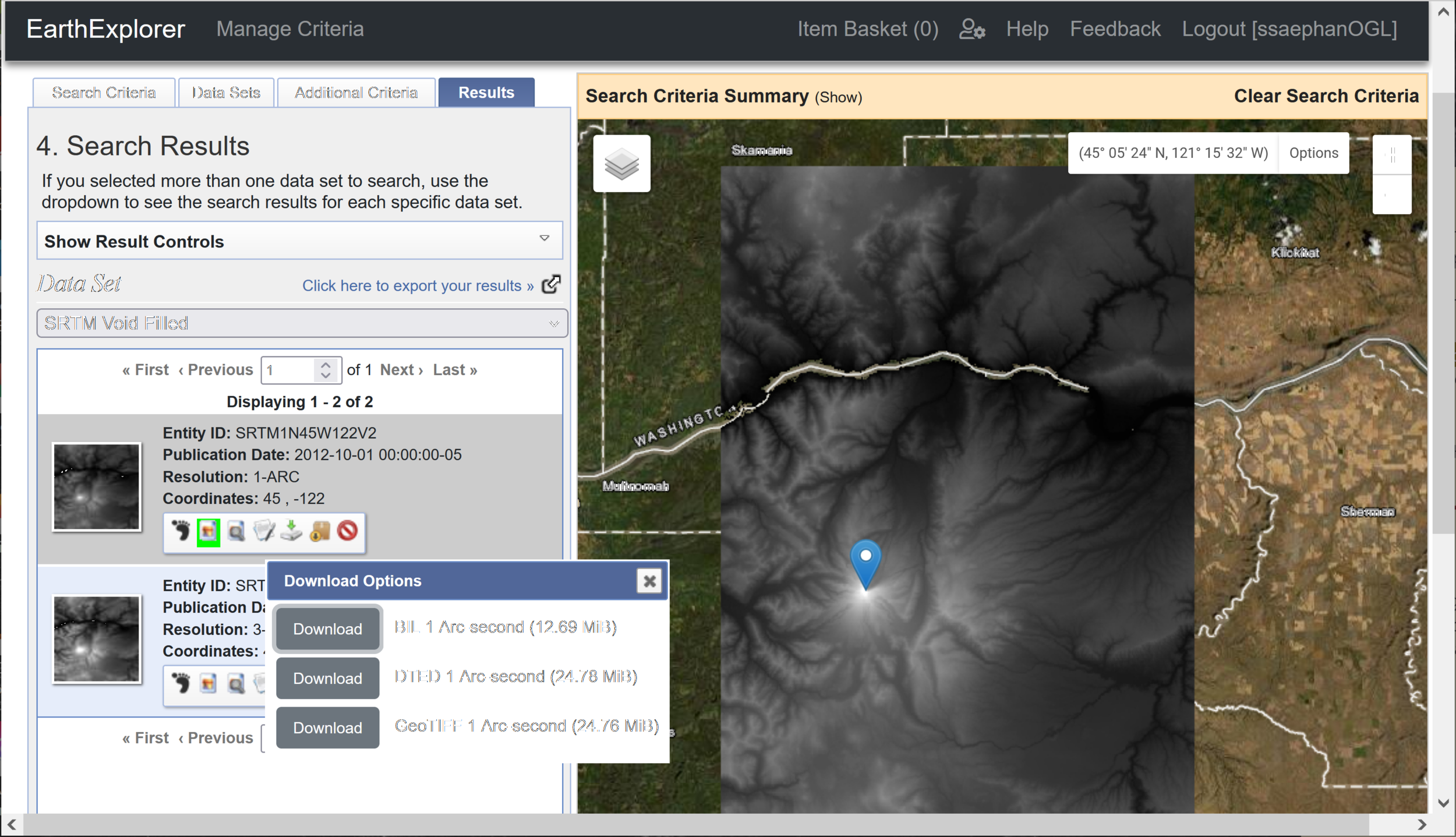This screenshot has width=1456, height=837.
Task: Open the results export link icon
Action: click(550, 284)
